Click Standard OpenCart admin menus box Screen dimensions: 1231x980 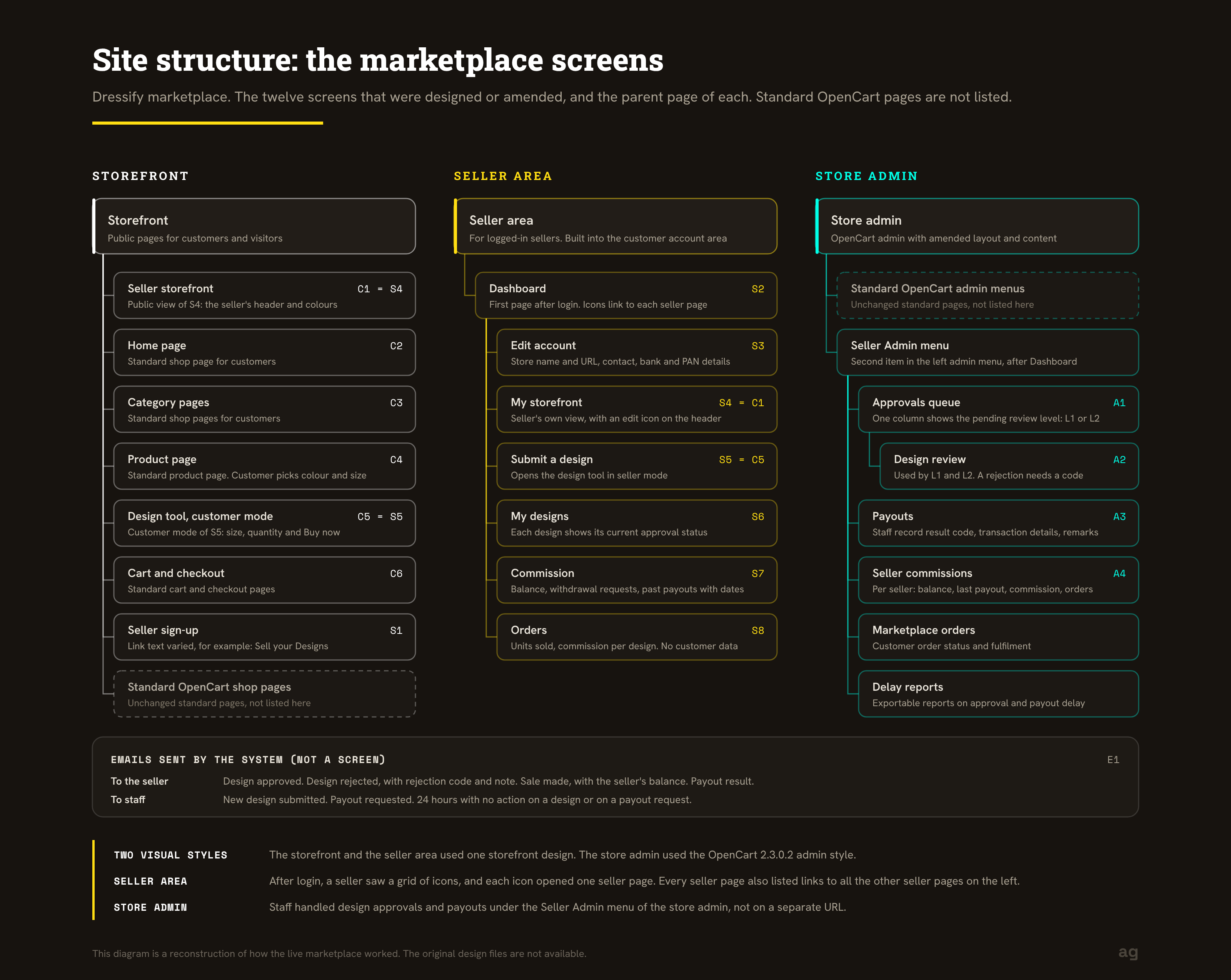988,295
